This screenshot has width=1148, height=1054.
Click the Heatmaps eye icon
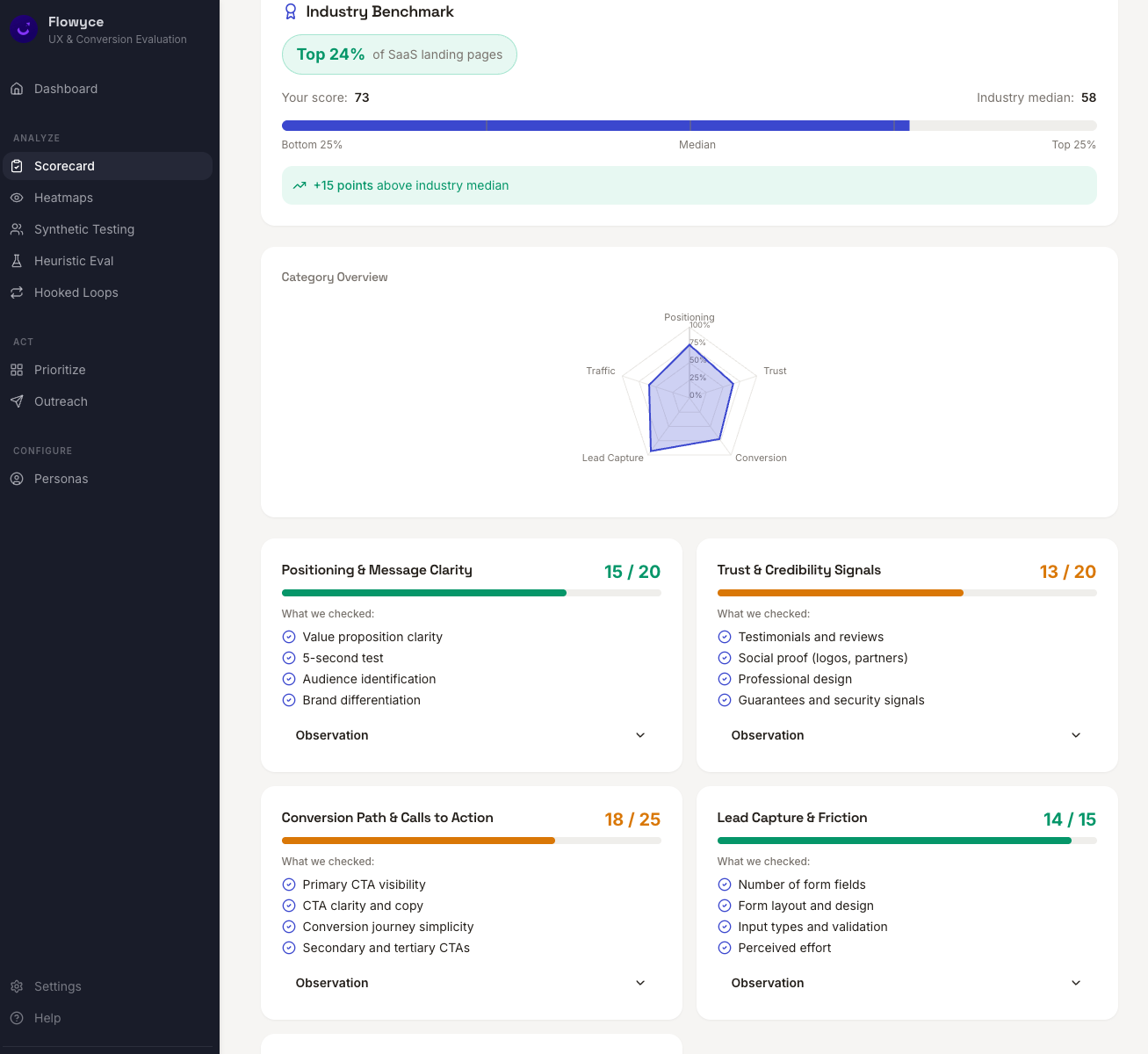tap(17, 198)
